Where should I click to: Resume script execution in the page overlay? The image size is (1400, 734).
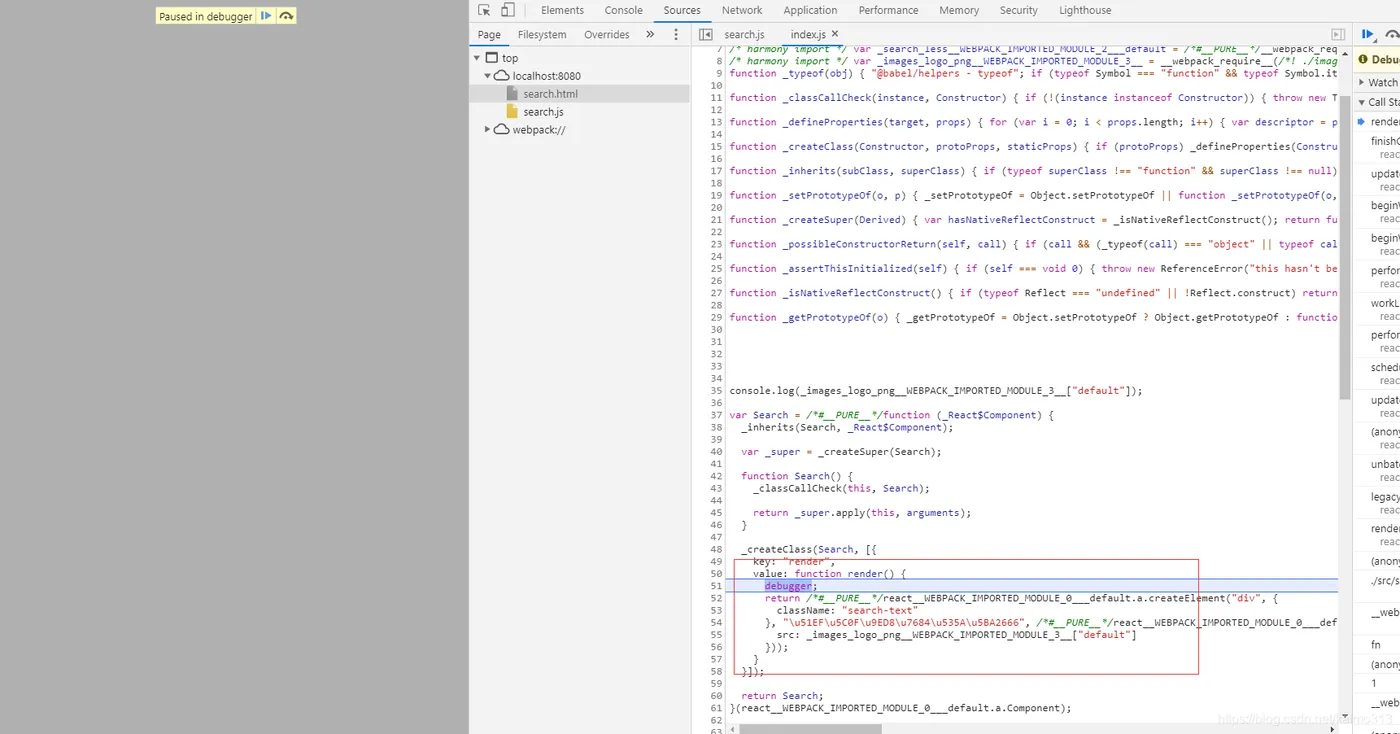(266, 16)
